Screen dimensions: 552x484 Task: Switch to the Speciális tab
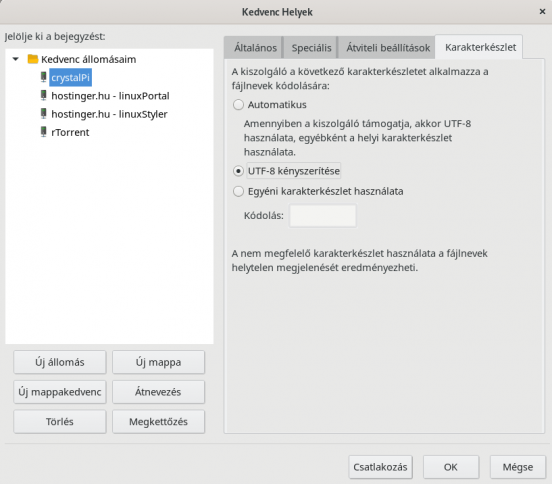coord(311,48)
